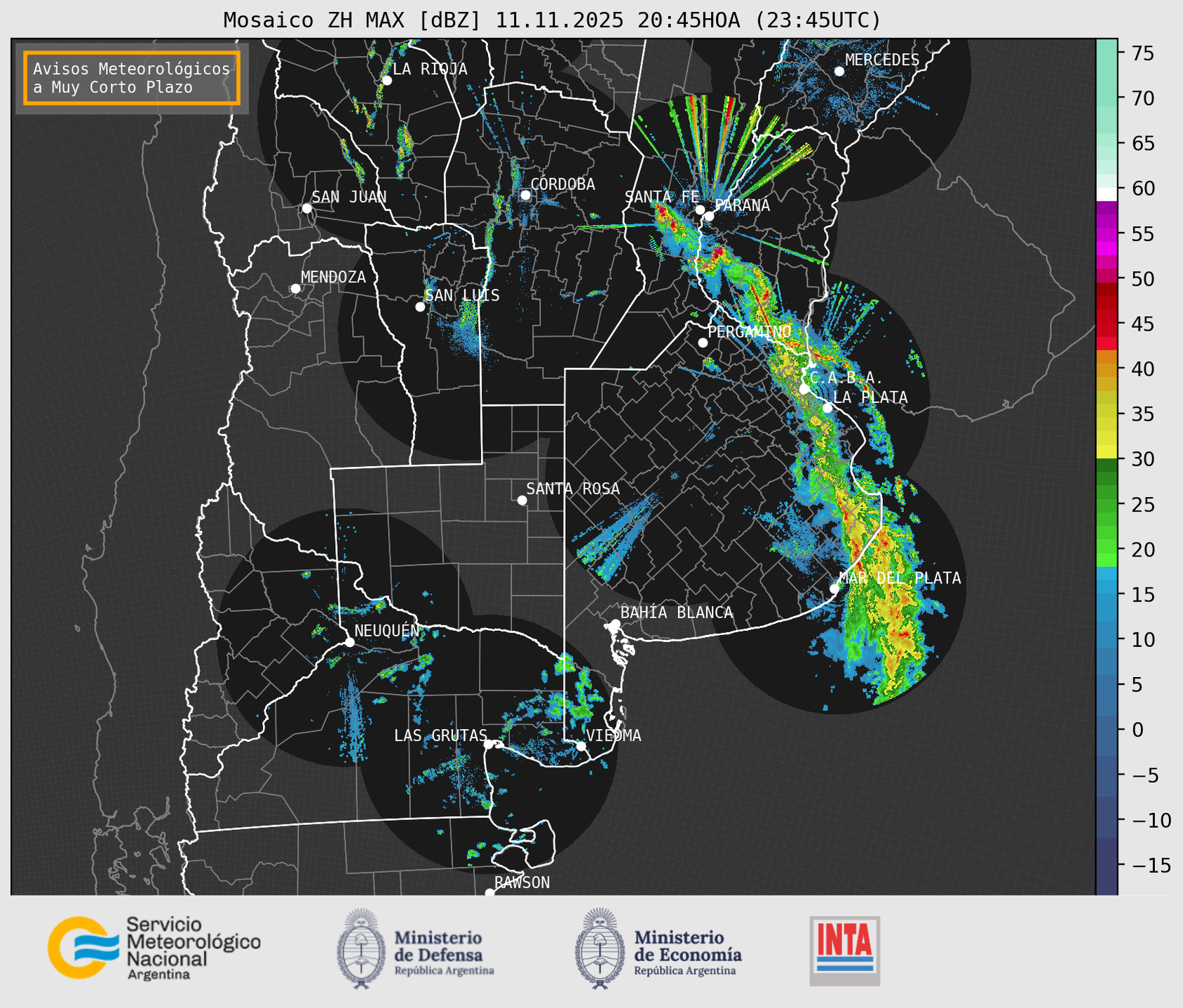
Task: Click the Bahía Blanca city marker dot
Action: [x=615, y=624]
